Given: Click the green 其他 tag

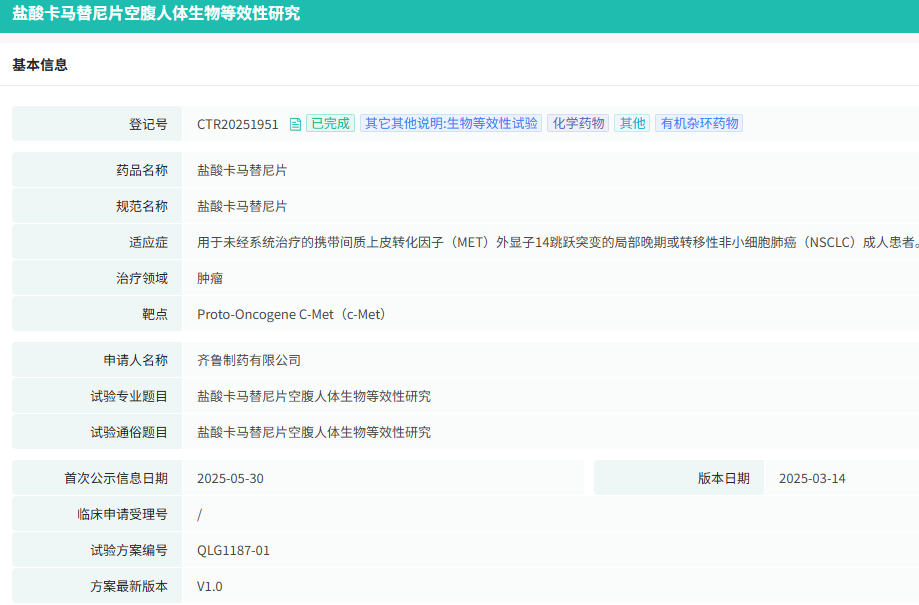Looking at the screenshot, I should [632, 123].
